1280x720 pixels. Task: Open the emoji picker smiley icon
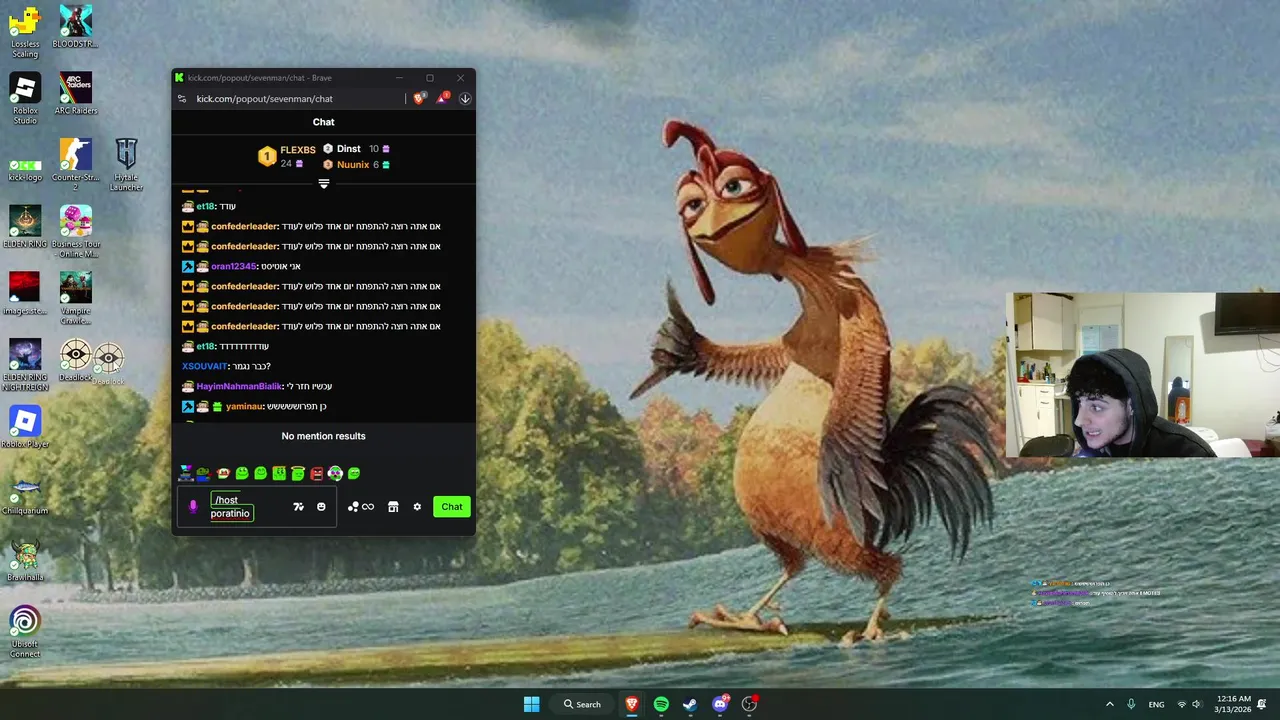point(321,507)
